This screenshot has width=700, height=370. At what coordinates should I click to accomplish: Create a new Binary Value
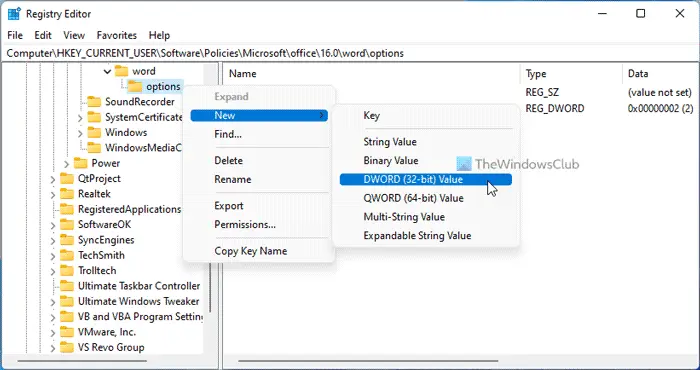426,161
